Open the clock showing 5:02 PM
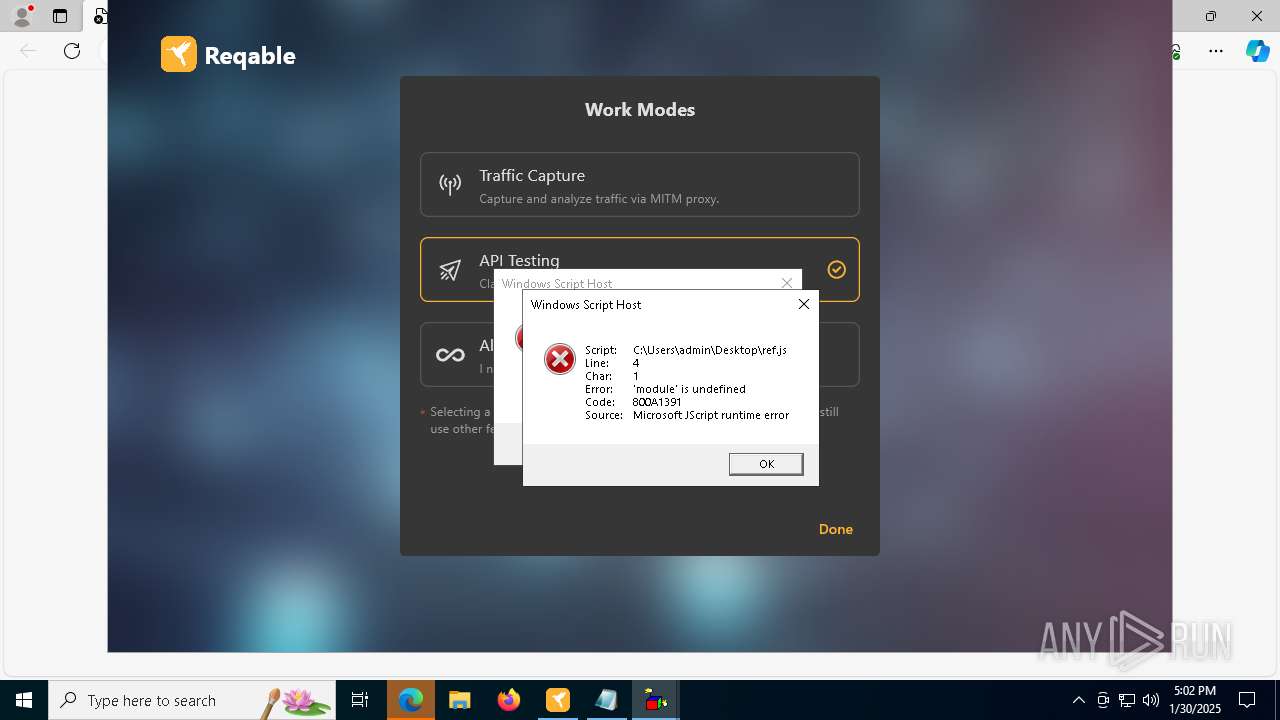 click(x=1195, y=700)
